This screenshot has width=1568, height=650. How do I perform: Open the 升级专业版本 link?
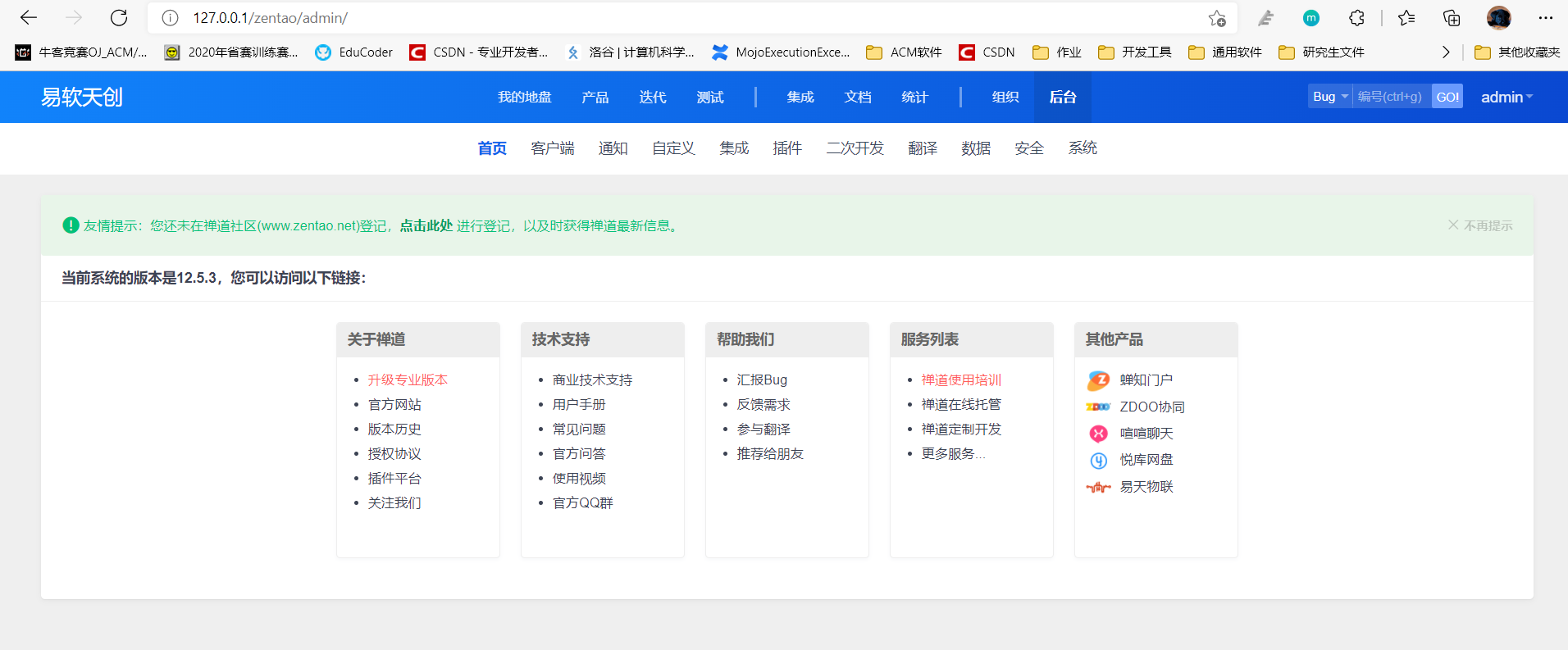(x=408, y=380)
